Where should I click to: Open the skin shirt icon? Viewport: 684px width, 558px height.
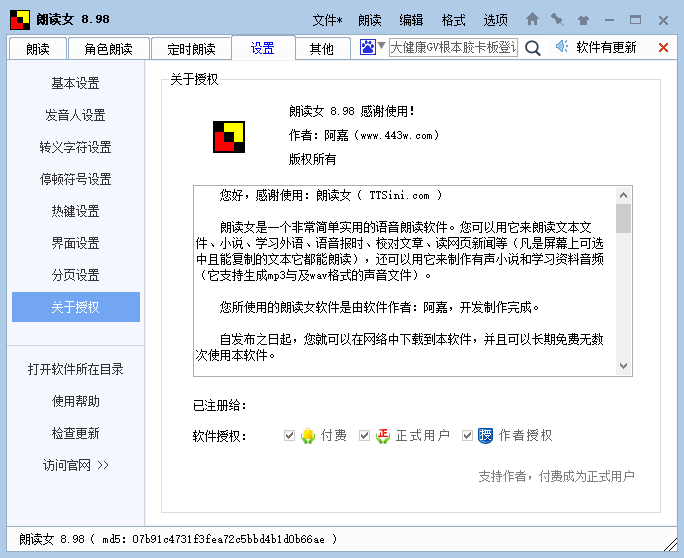click(583, 20)
